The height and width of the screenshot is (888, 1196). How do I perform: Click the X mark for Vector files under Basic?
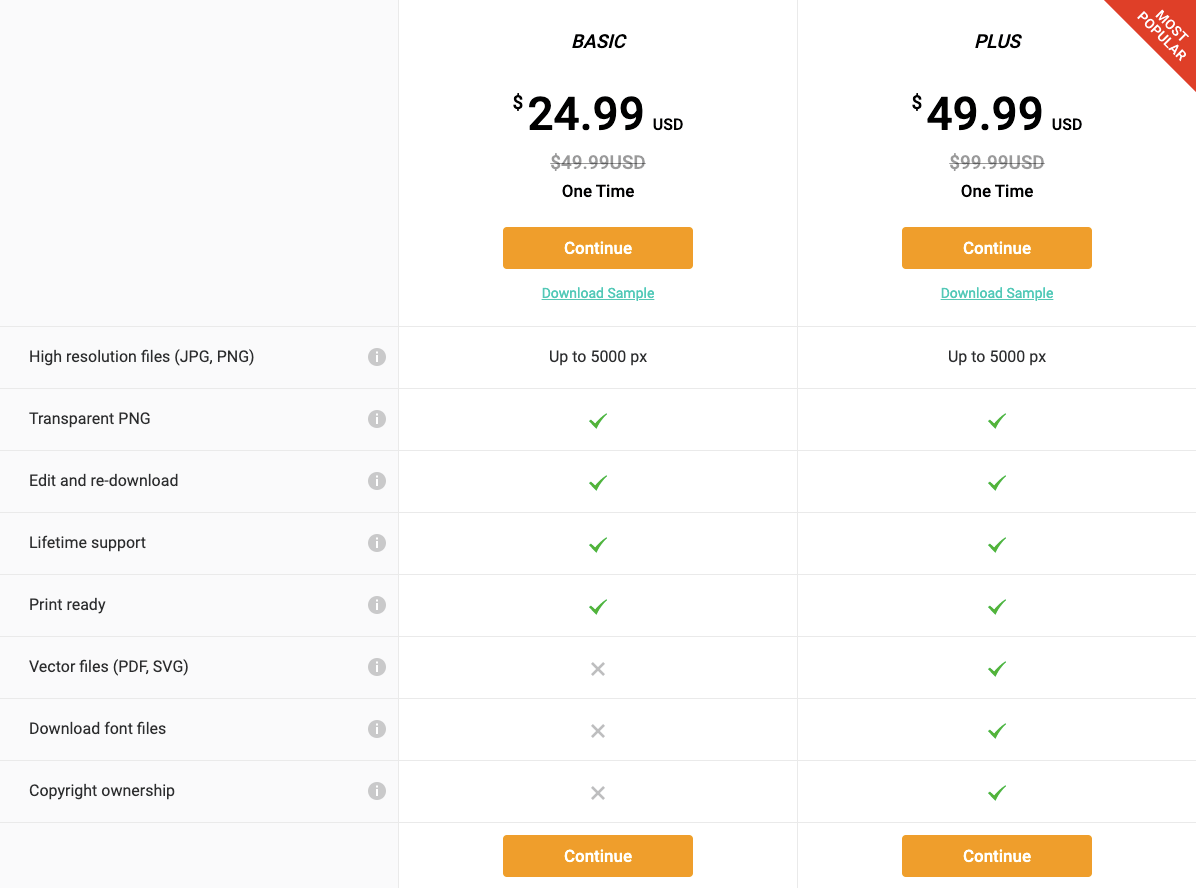coord(597,668)
